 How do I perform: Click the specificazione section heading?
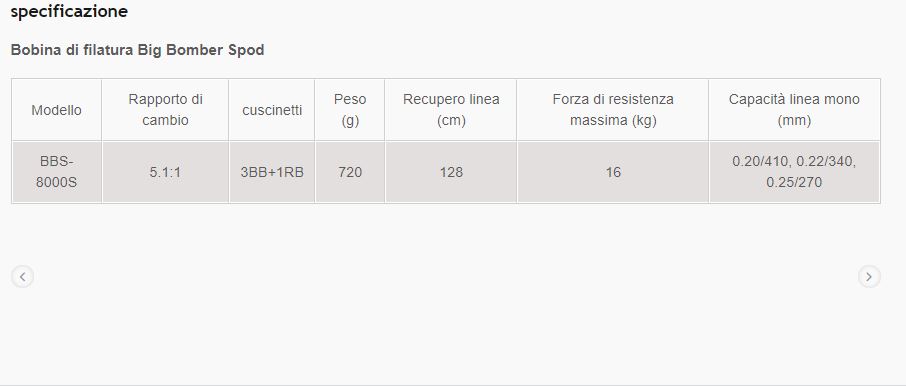point(69,12)
